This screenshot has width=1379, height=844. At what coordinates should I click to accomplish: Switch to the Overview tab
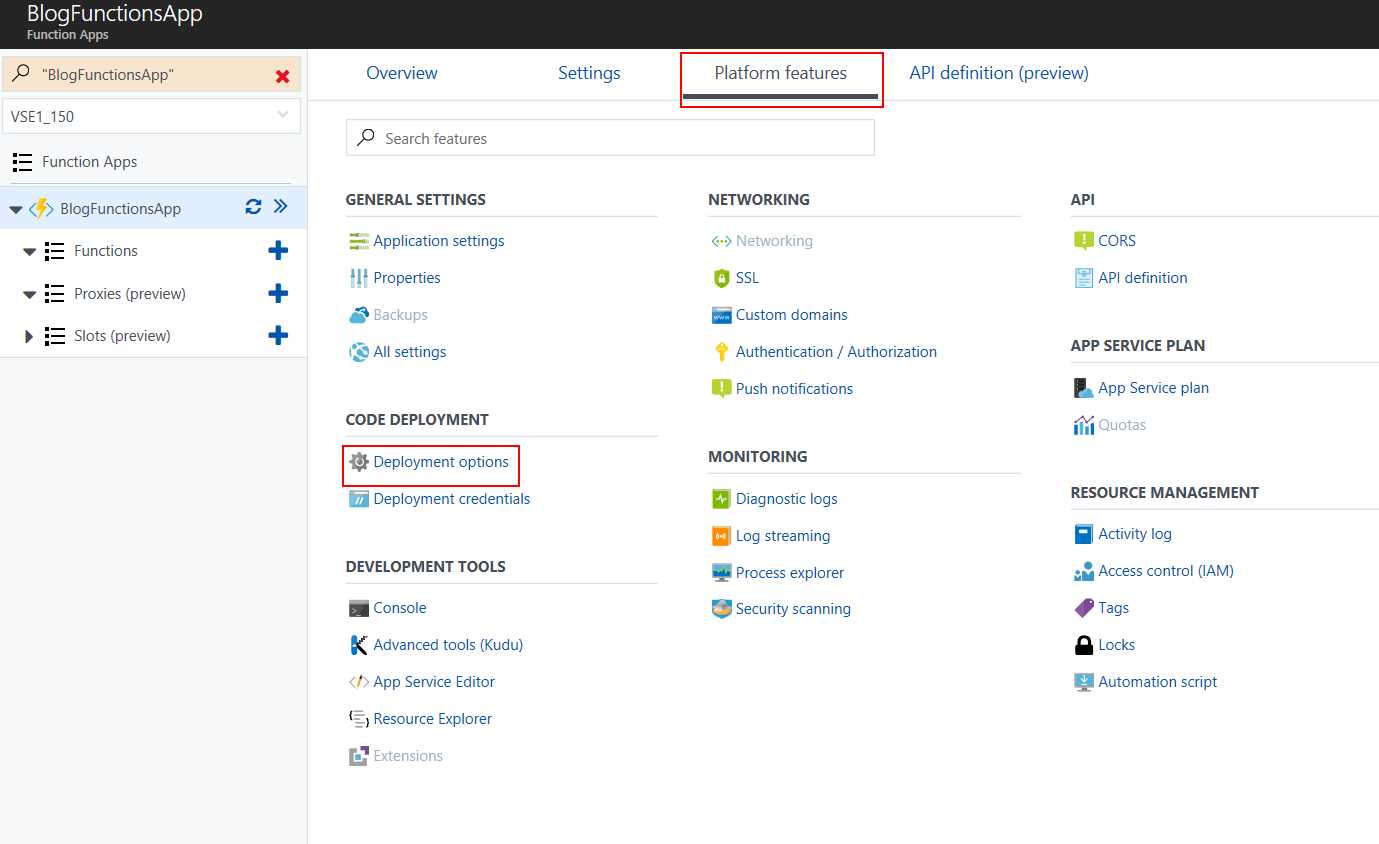(x=401, y=73)
